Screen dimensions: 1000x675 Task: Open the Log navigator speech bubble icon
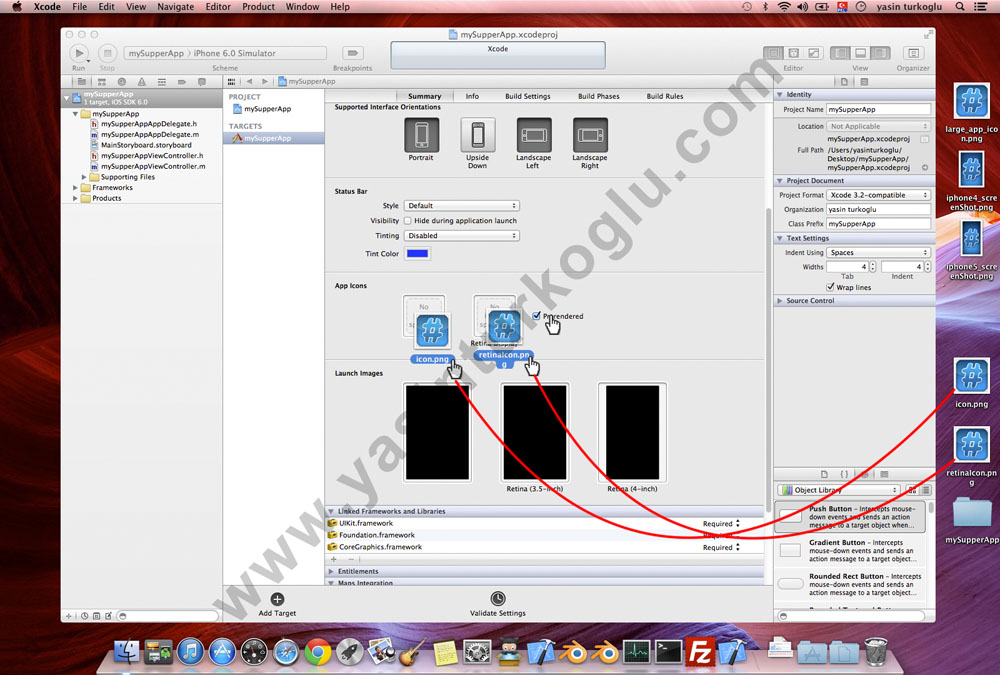(202, 82)
